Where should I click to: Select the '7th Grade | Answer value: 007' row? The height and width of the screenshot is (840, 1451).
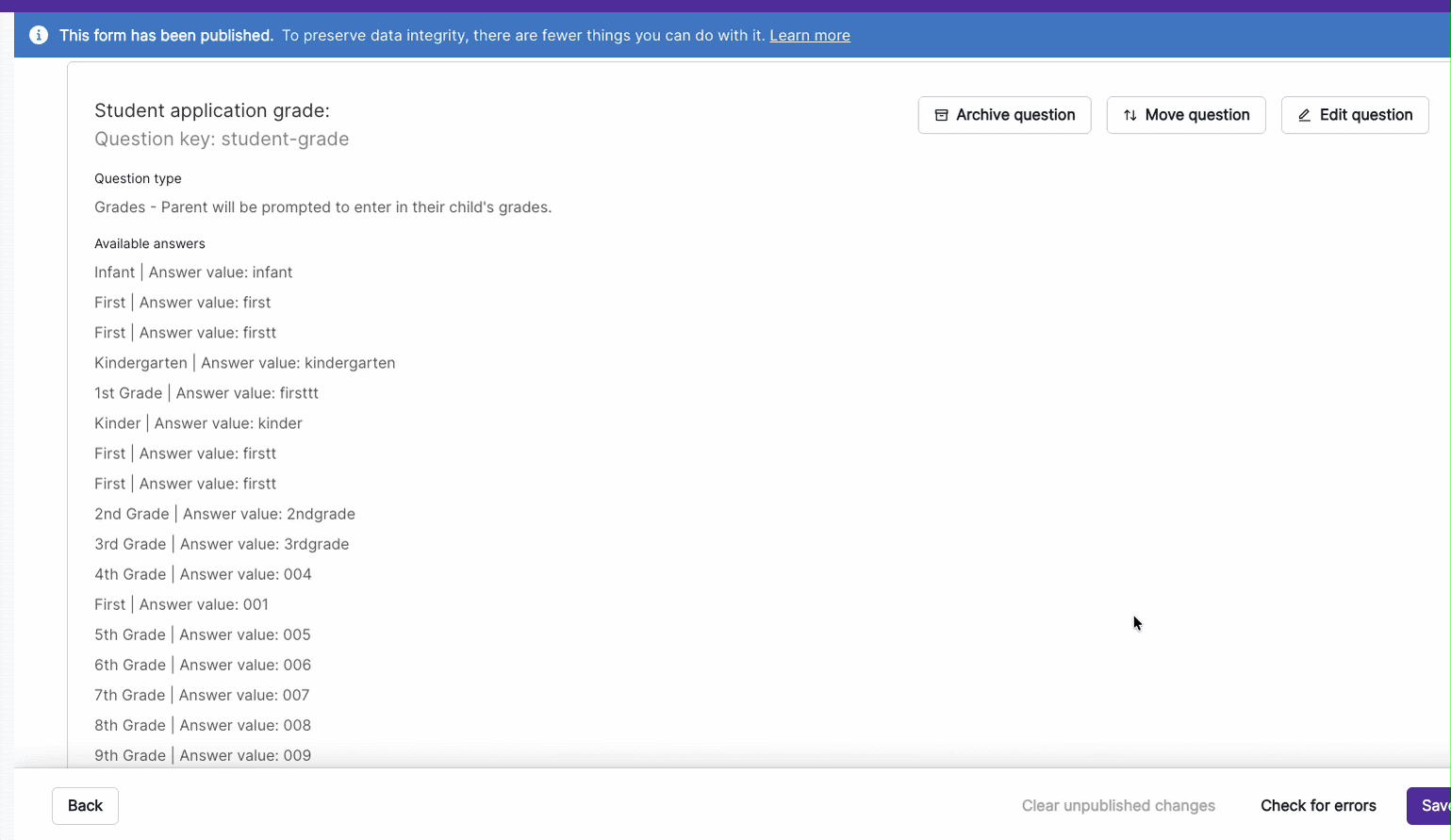(202, 695)
